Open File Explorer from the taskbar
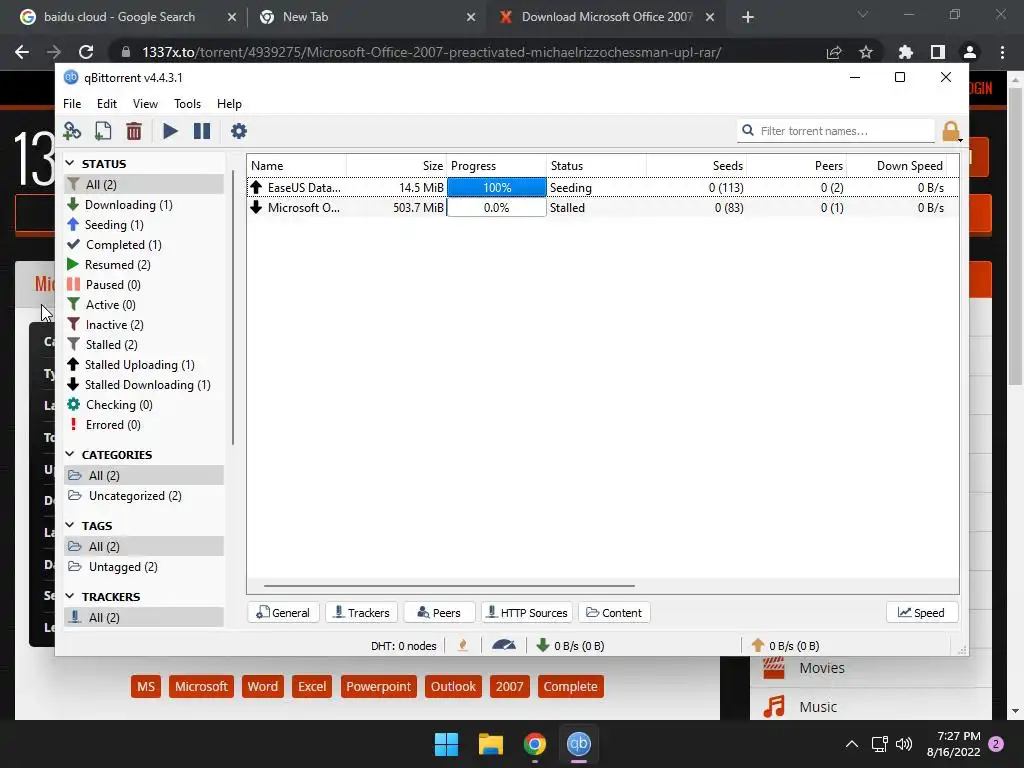This screenshot has height=768, width=1024. (490, 744)
